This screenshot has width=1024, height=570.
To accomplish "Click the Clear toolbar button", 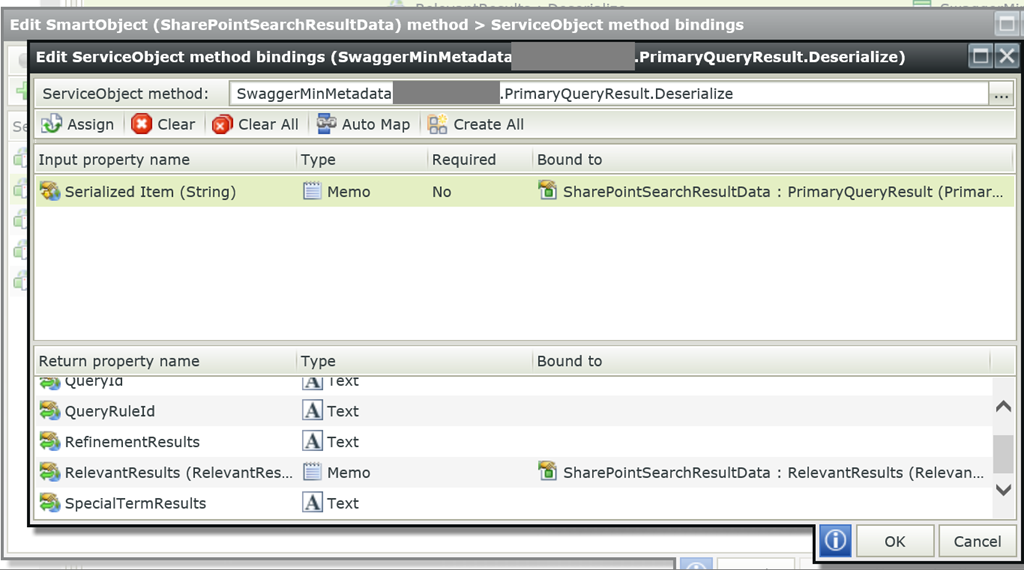I will 163,124.
